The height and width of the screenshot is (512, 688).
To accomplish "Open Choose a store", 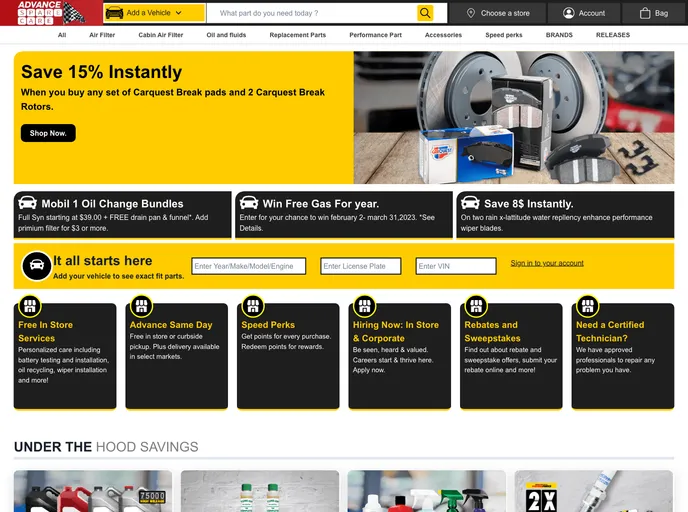I will pos(498,13).
